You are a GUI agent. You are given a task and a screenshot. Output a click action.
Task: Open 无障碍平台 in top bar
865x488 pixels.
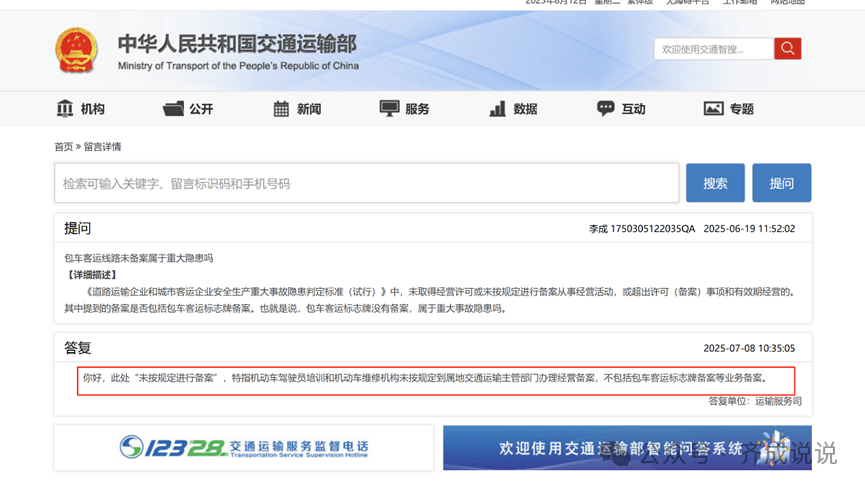pyautogui.click(x=689, y=3)
